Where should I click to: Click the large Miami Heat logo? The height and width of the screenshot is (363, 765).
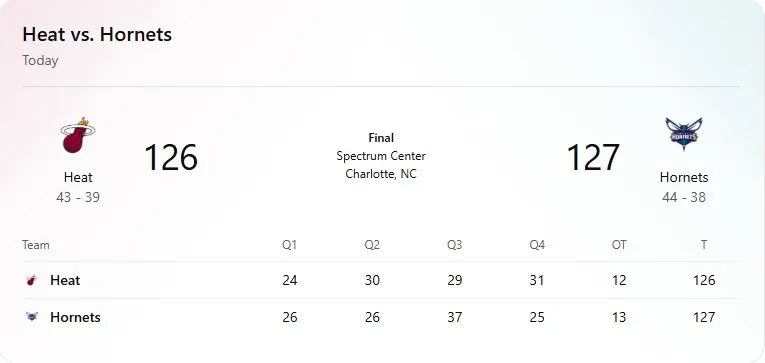point(78,135)
